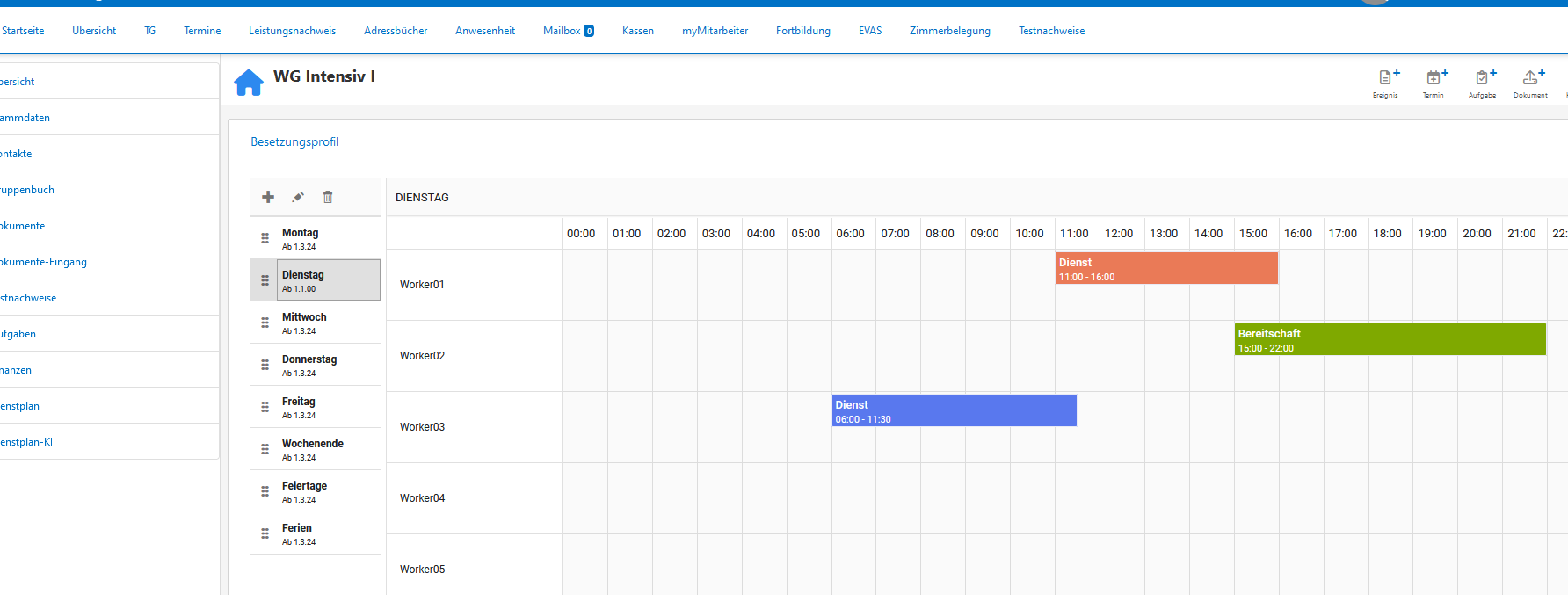
Task: Click the trash delete icon
Action: tap(328, 197)
